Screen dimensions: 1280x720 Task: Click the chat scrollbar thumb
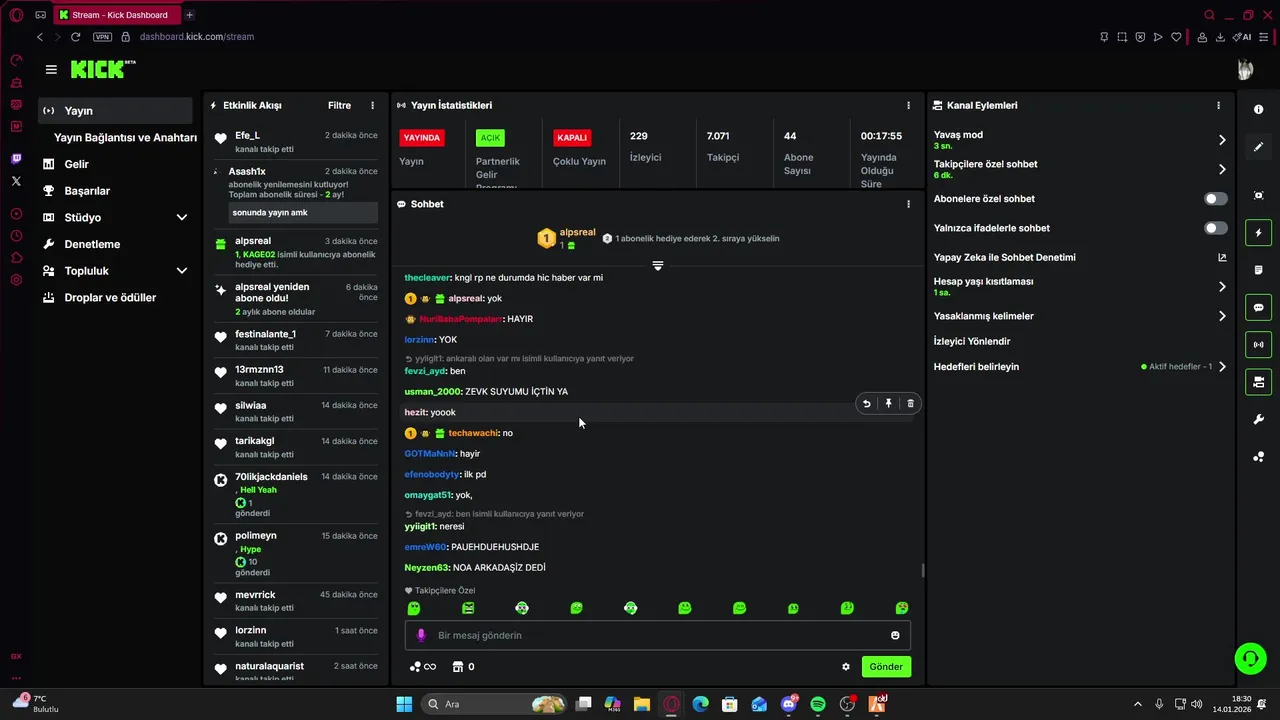point(922,570)
